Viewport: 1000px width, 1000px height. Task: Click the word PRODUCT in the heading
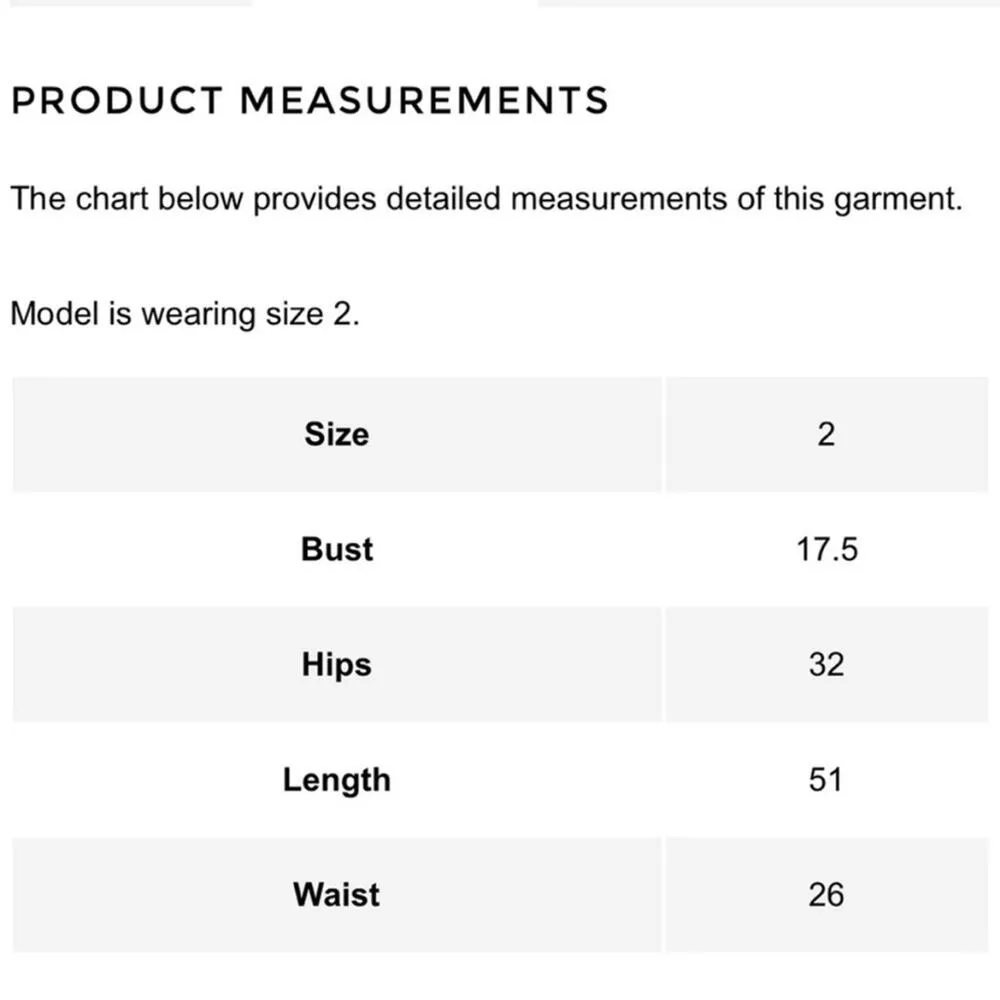[117, 101]
